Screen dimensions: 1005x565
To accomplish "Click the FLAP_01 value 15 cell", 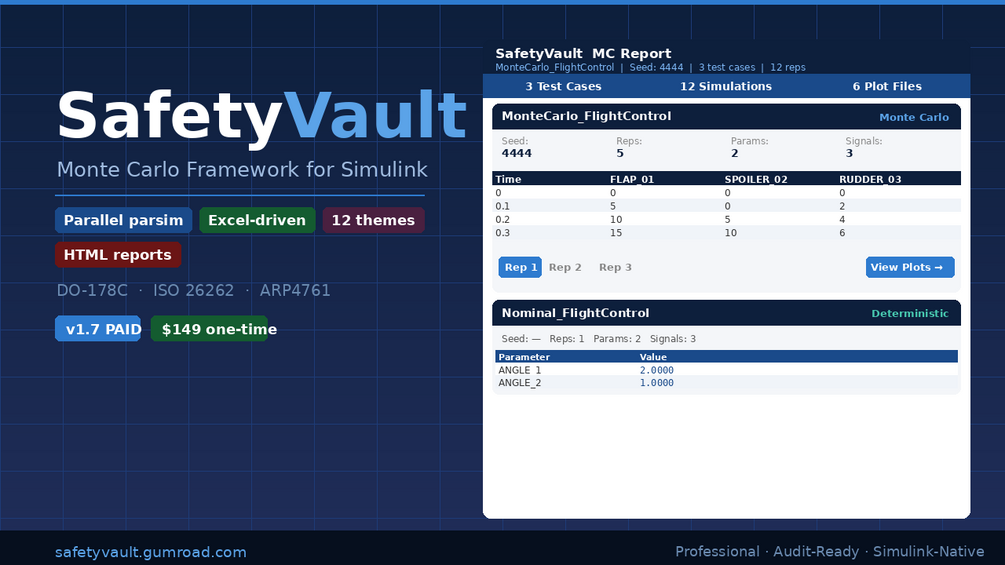I will [616, 233].
